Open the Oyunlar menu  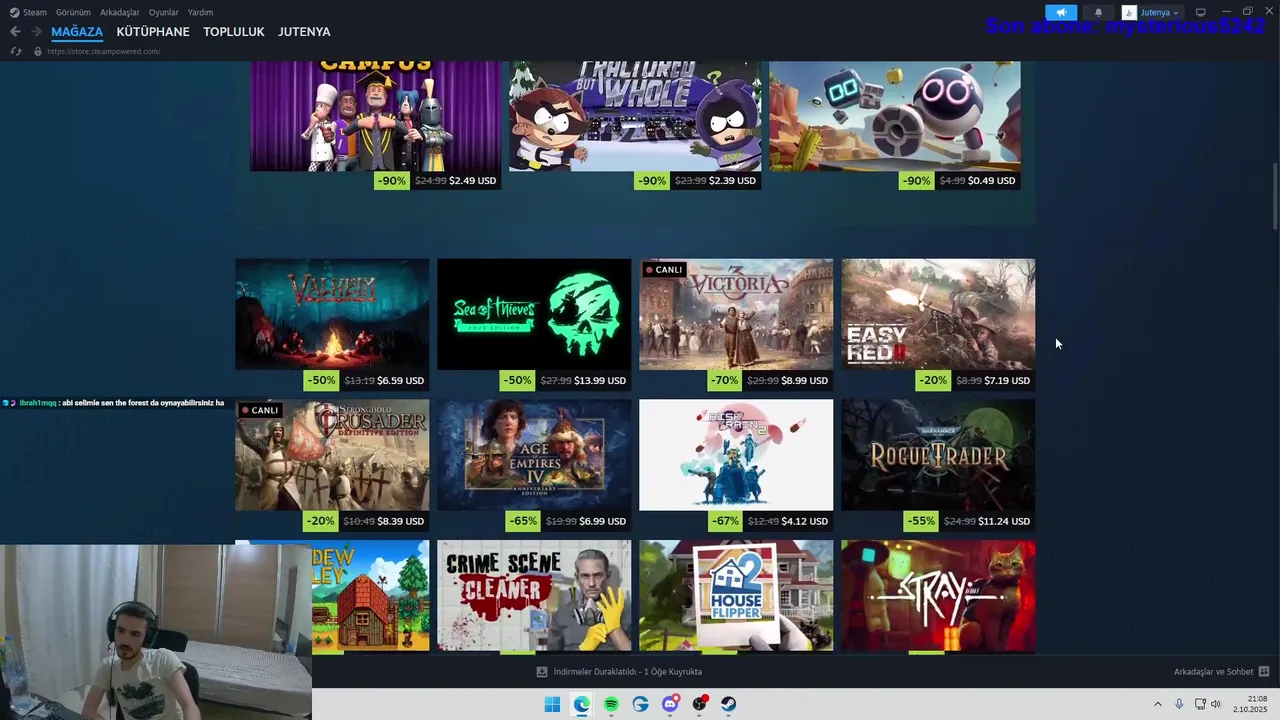click(164, 12)
